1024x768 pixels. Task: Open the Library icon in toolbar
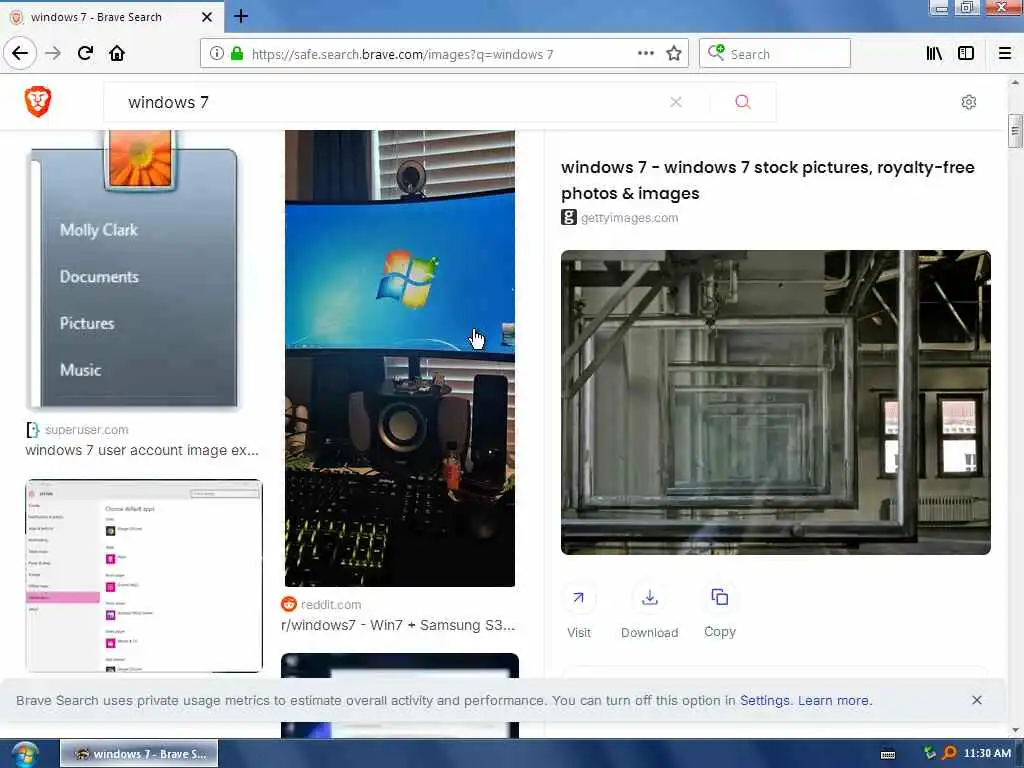point(934,54)
